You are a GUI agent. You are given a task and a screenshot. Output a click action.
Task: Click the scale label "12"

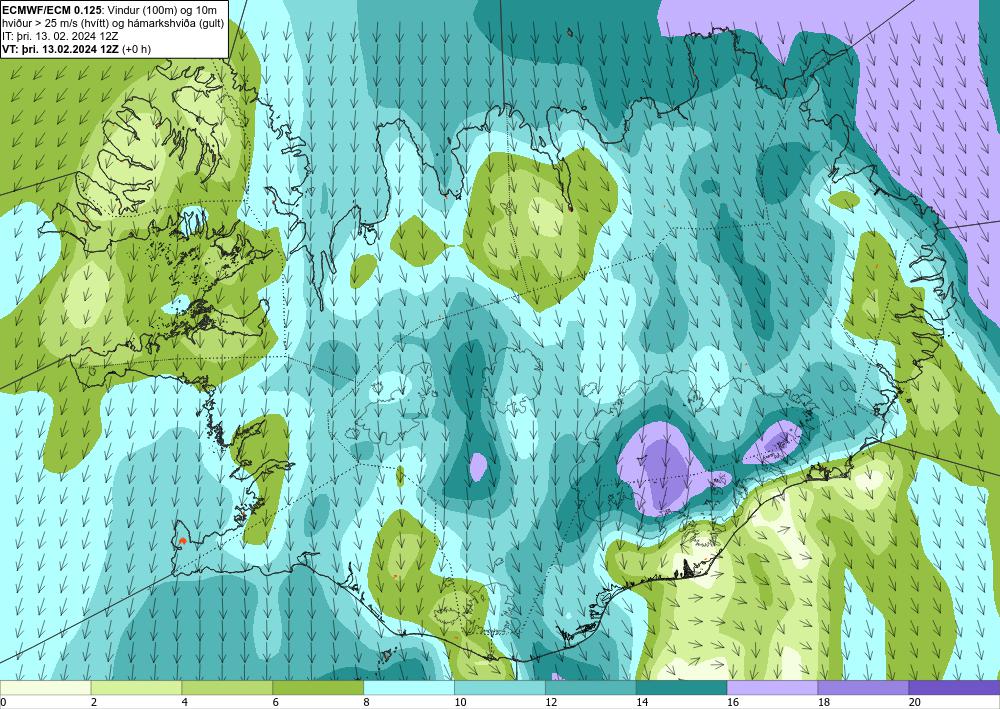551,702
